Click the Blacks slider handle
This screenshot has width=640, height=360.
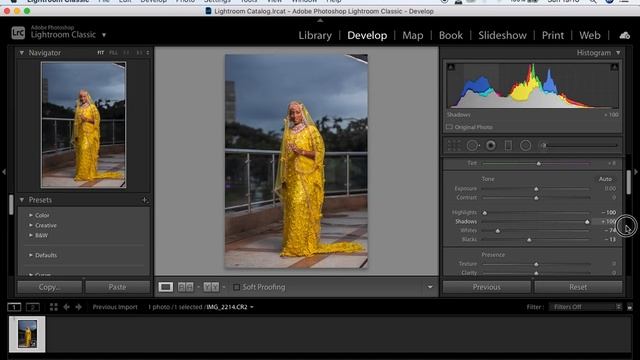point(529,240)
